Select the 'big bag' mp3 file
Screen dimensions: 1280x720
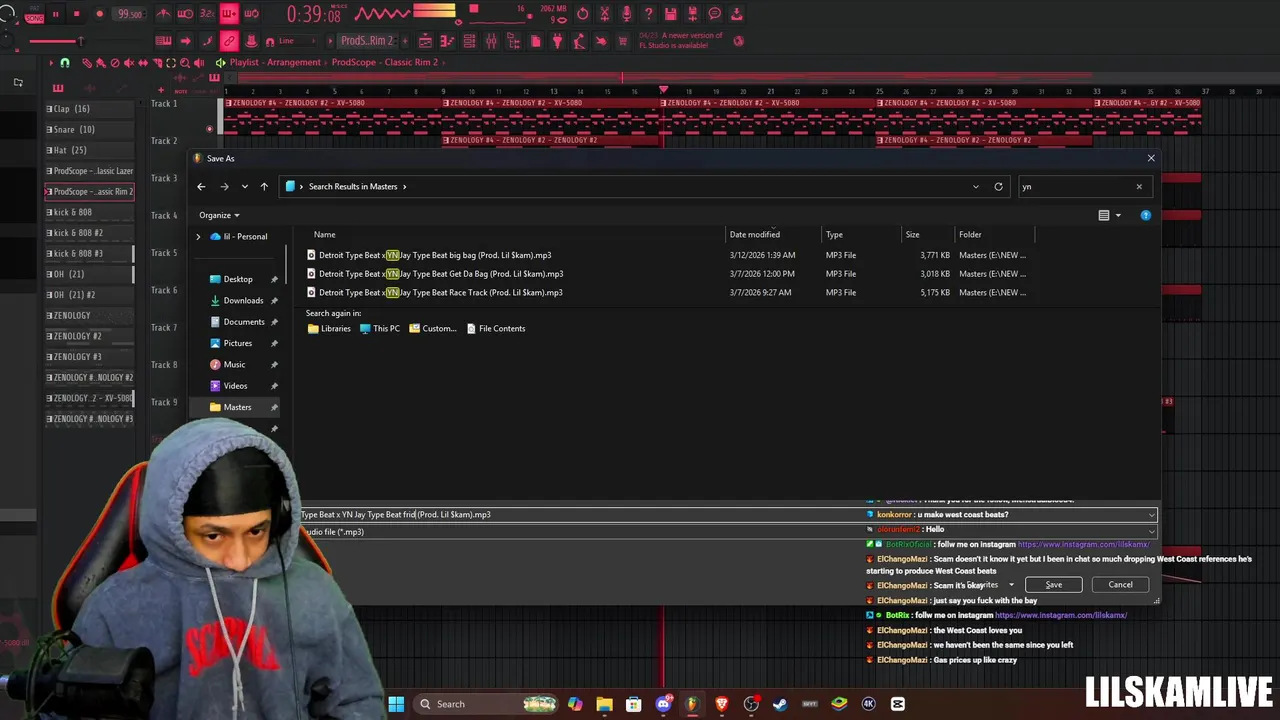click(x=434, y=255)
